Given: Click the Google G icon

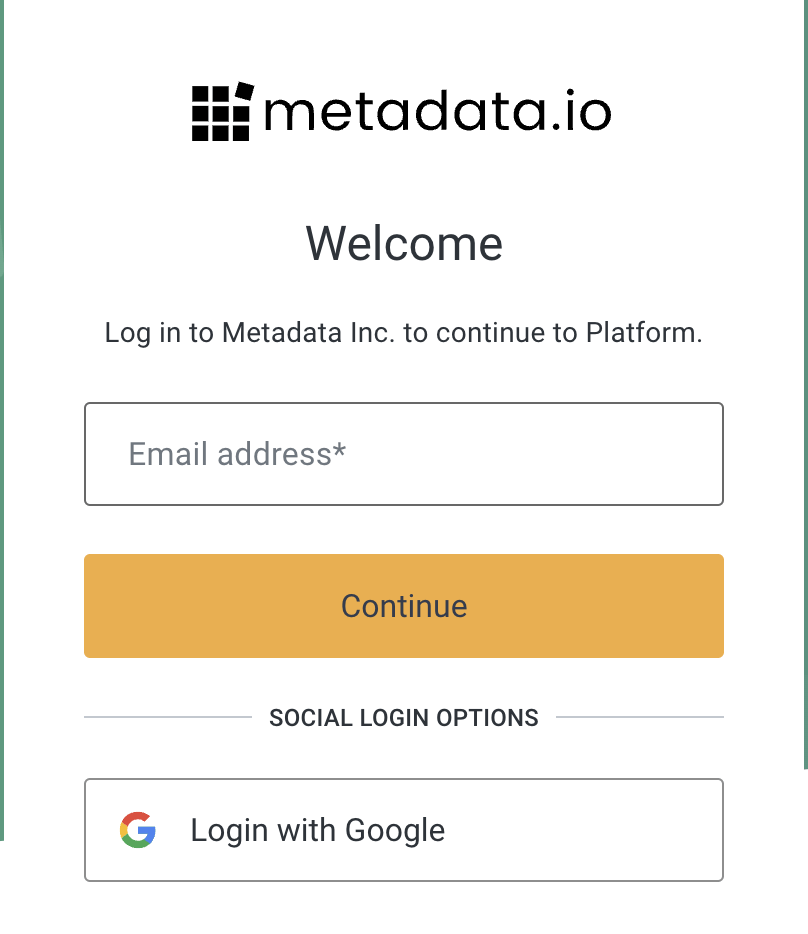Looking at the screenshot, I should pyautogui.click(x=138, y=830).
